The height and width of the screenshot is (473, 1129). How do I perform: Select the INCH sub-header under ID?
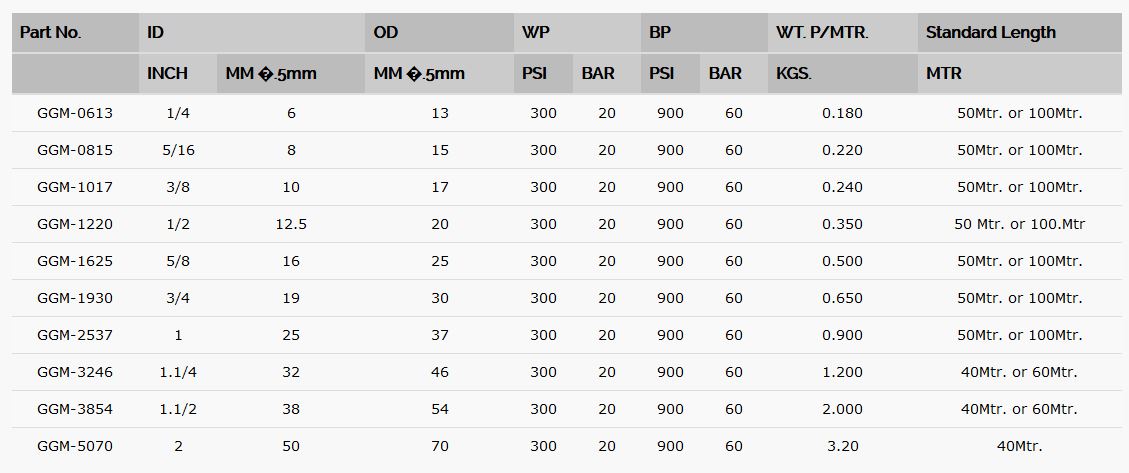pos(167,73)
